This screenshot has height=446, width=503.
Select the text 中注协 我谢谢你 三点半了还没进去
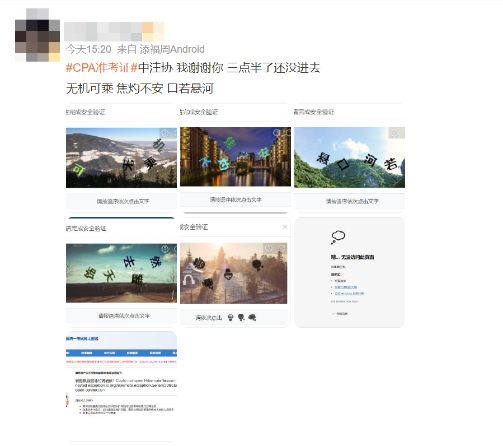[x=229, y=68]
